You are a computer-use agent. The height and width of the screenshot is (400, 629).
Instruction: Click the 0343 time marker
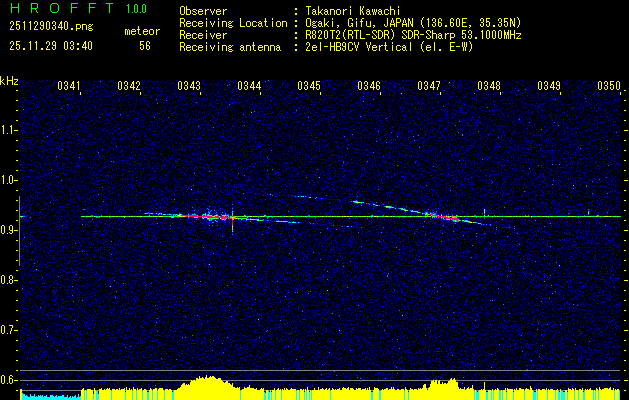pyautogui.click(x=188, y=86)
